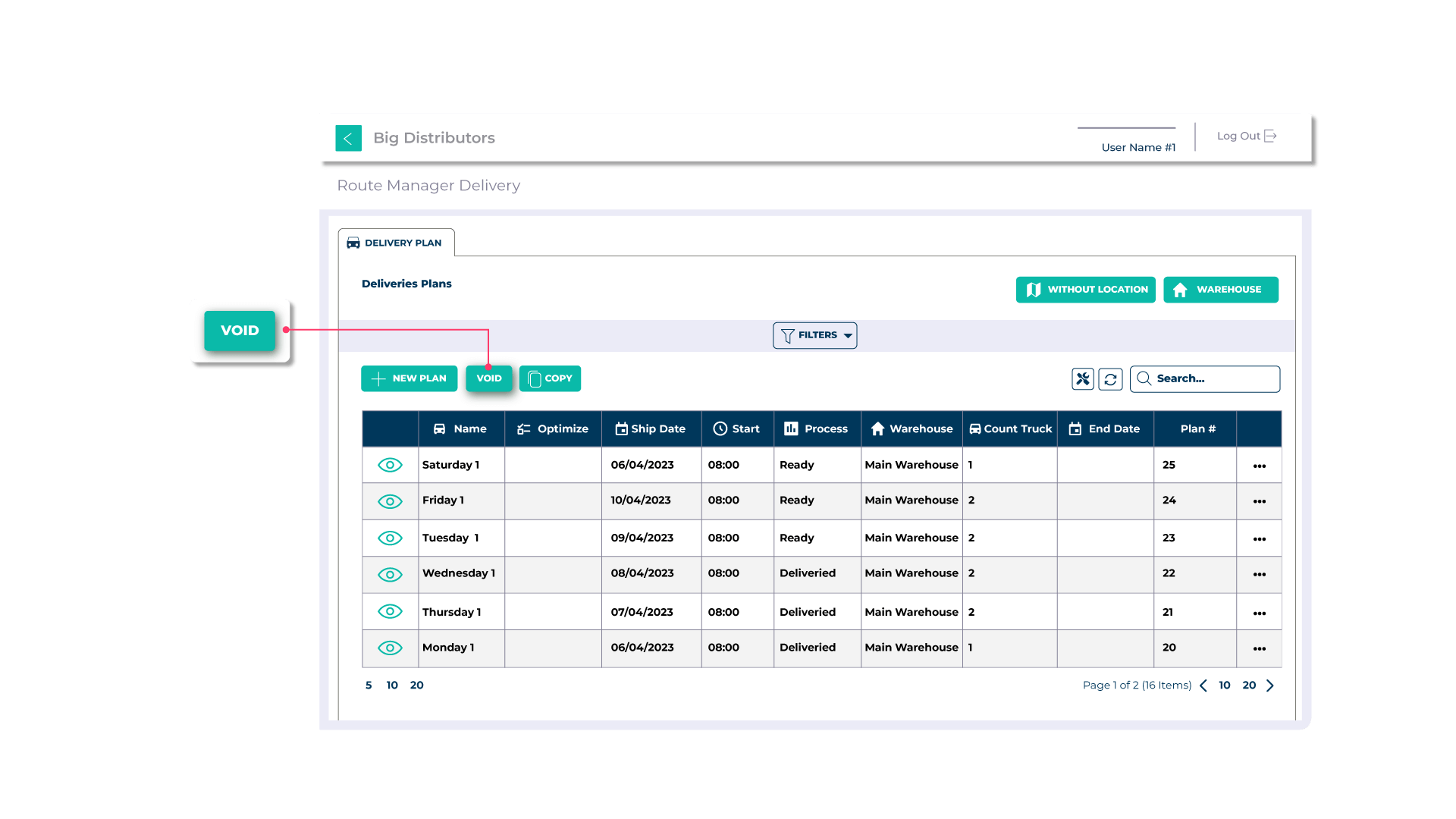Image resolution: width=1456 pixels, height=819 pixels.
Task: Show 20 items per page at bottom left
Action: pyautogui.click(x=416, y=685)
